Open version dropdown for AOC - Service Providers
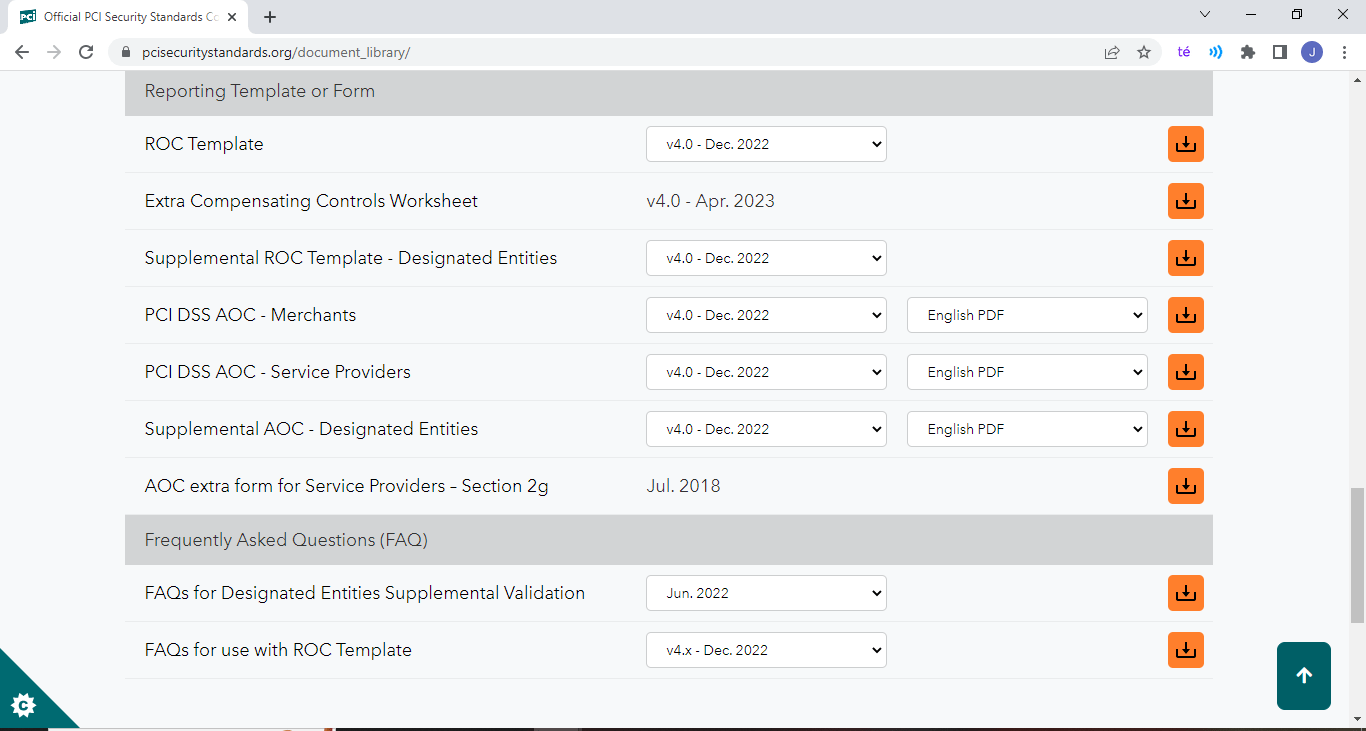The width and height of the screenshot is (1366, 731). 766,372
